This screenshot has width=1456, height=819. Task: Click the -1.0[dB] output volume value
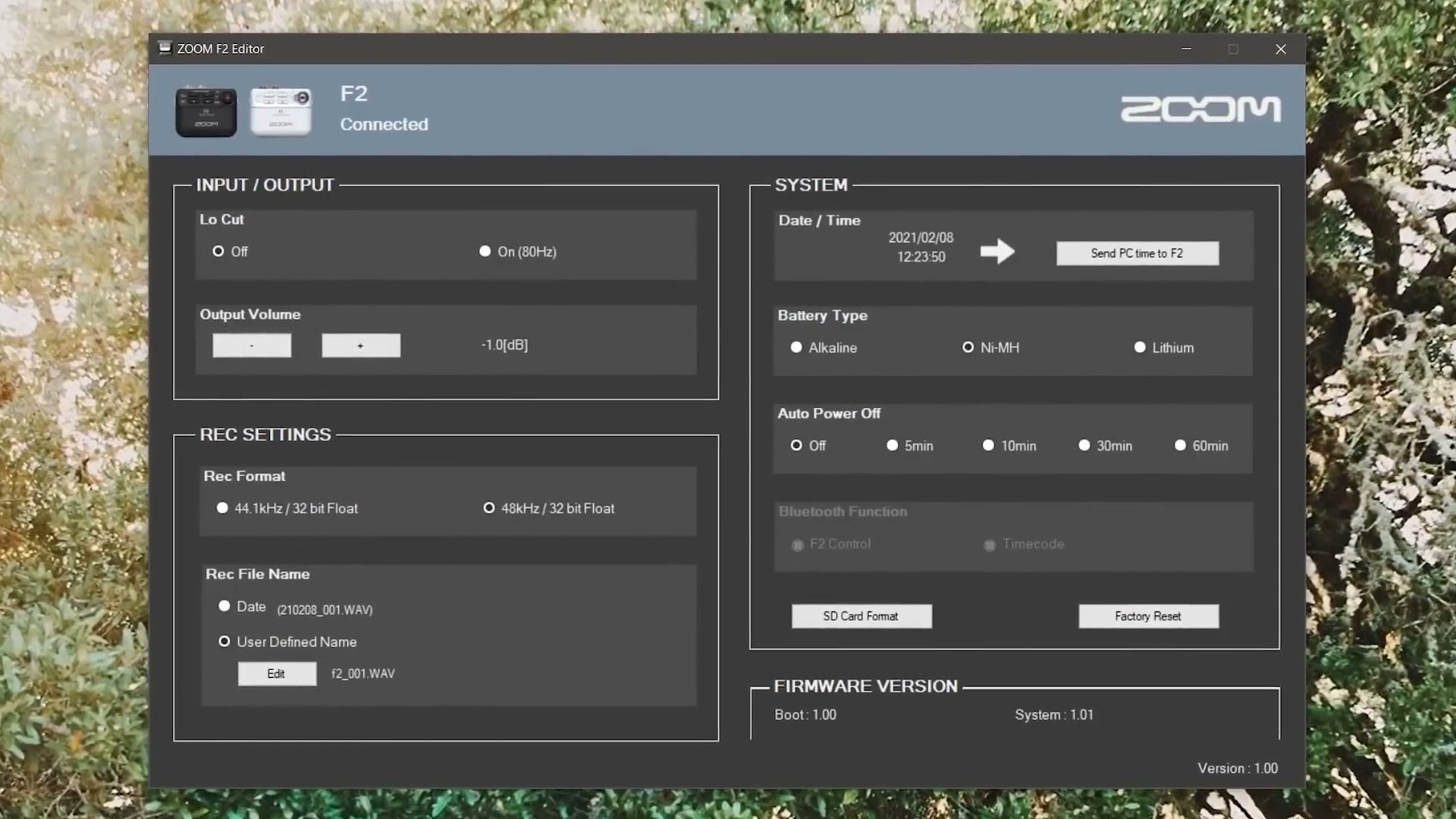point(504,345)
